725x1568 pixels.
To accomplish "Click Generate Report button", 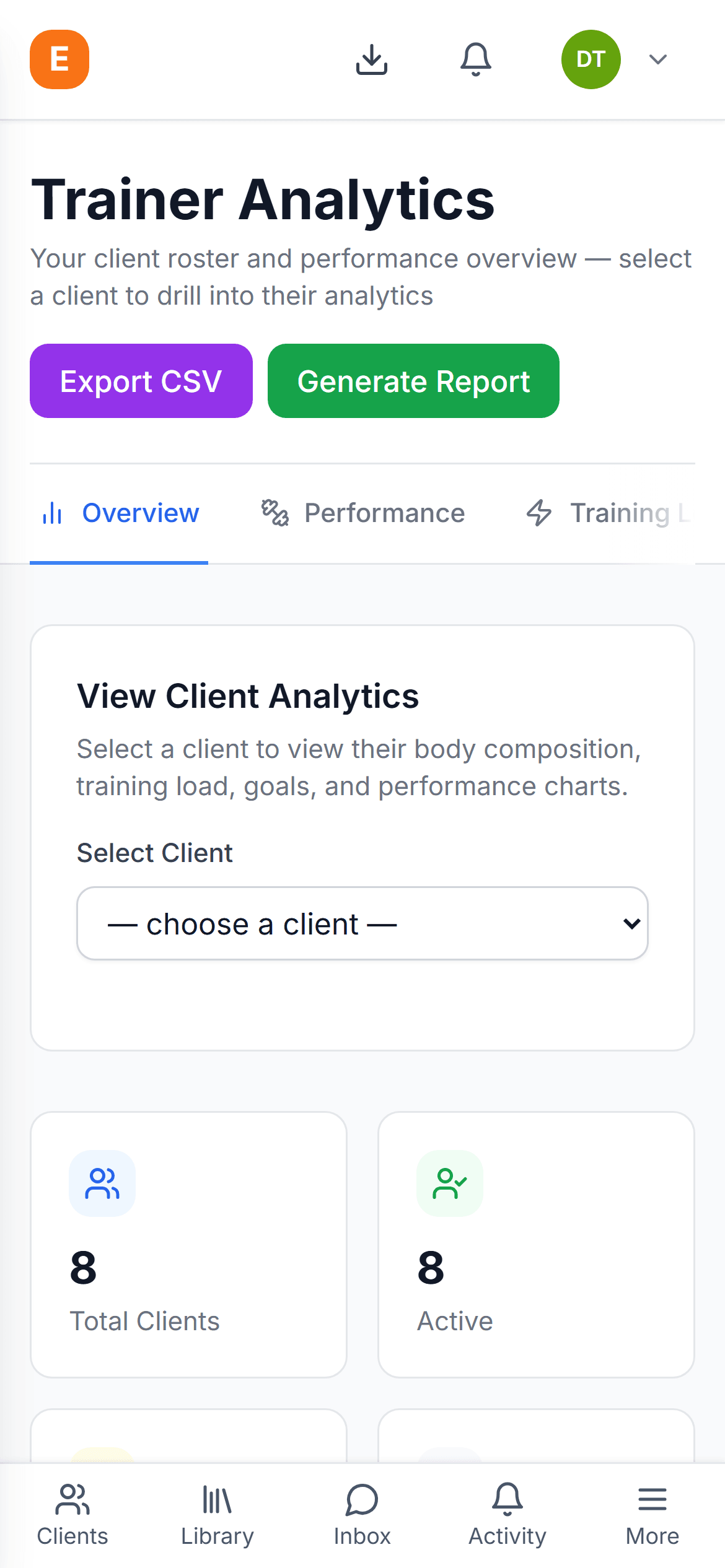I will click(x=413, y=381).
